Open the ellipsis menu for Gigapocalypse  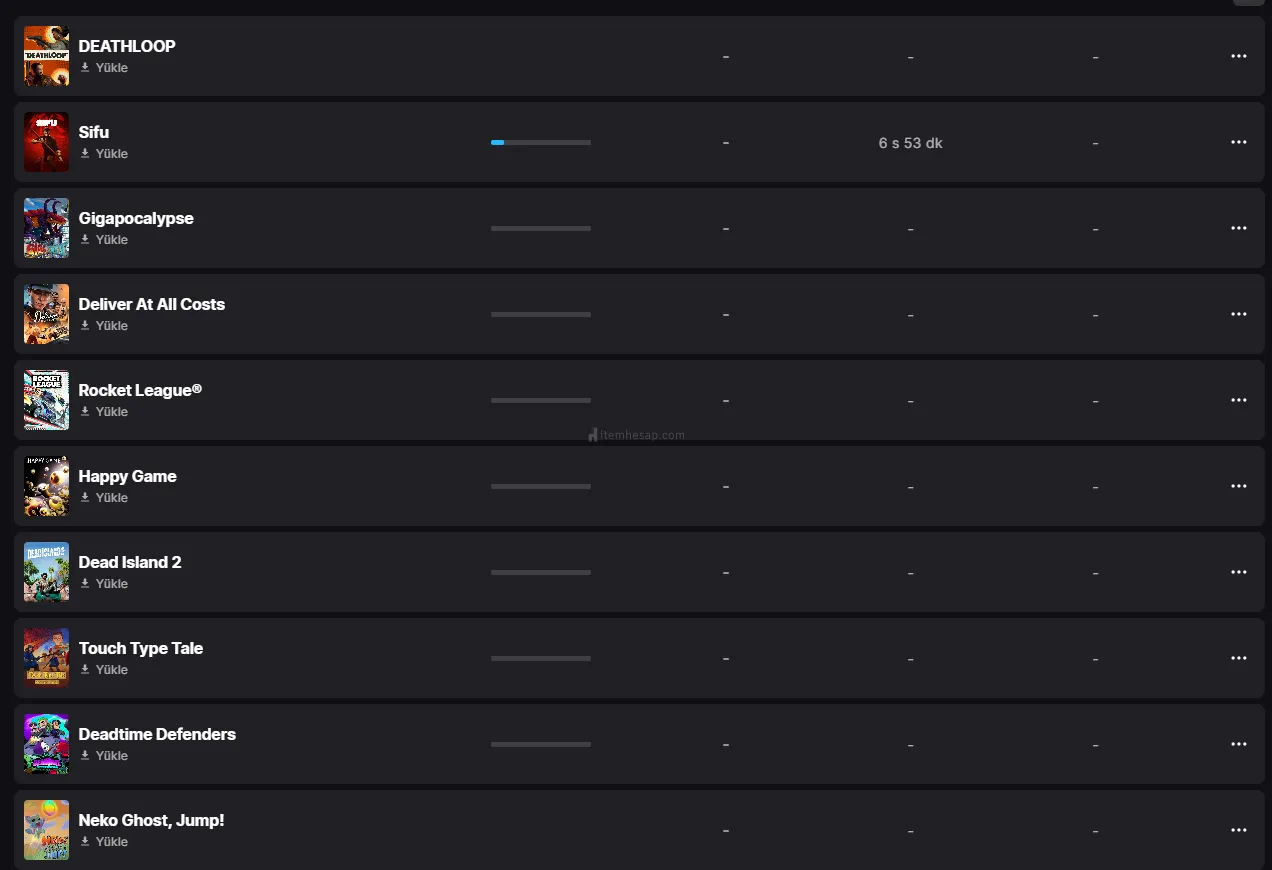click(1238, 228)
